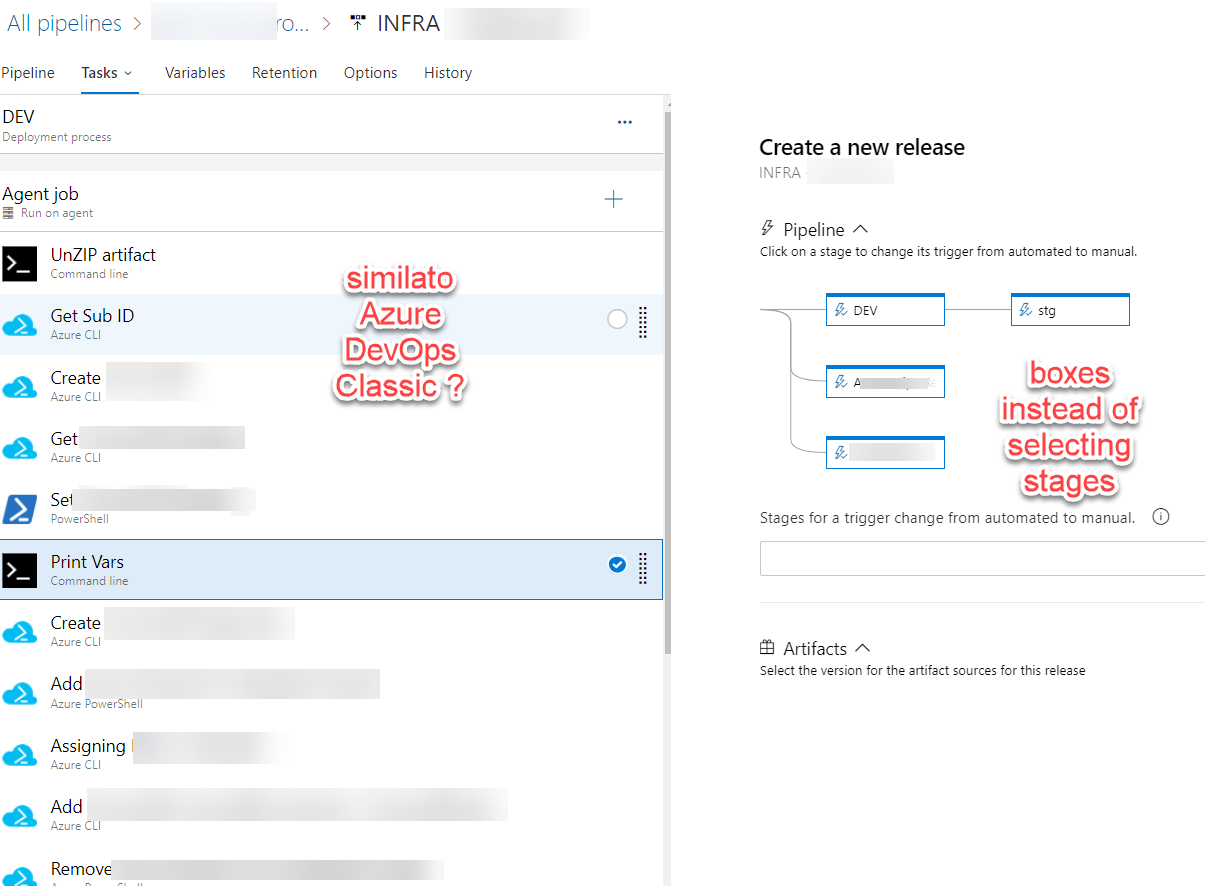Select the Print Vars task

pos(331,570)
